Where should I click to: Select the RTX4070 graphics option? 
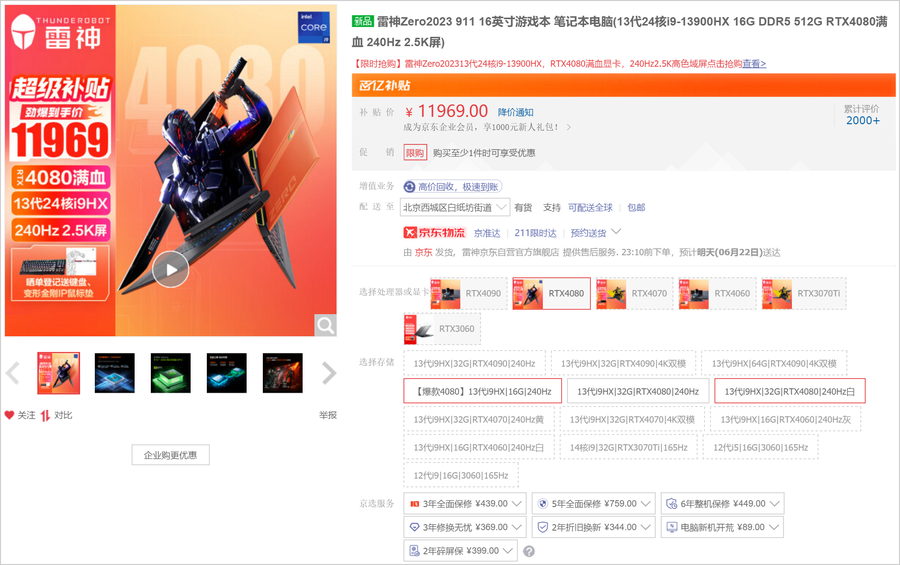pyautogui.click(x=634, y=293)
